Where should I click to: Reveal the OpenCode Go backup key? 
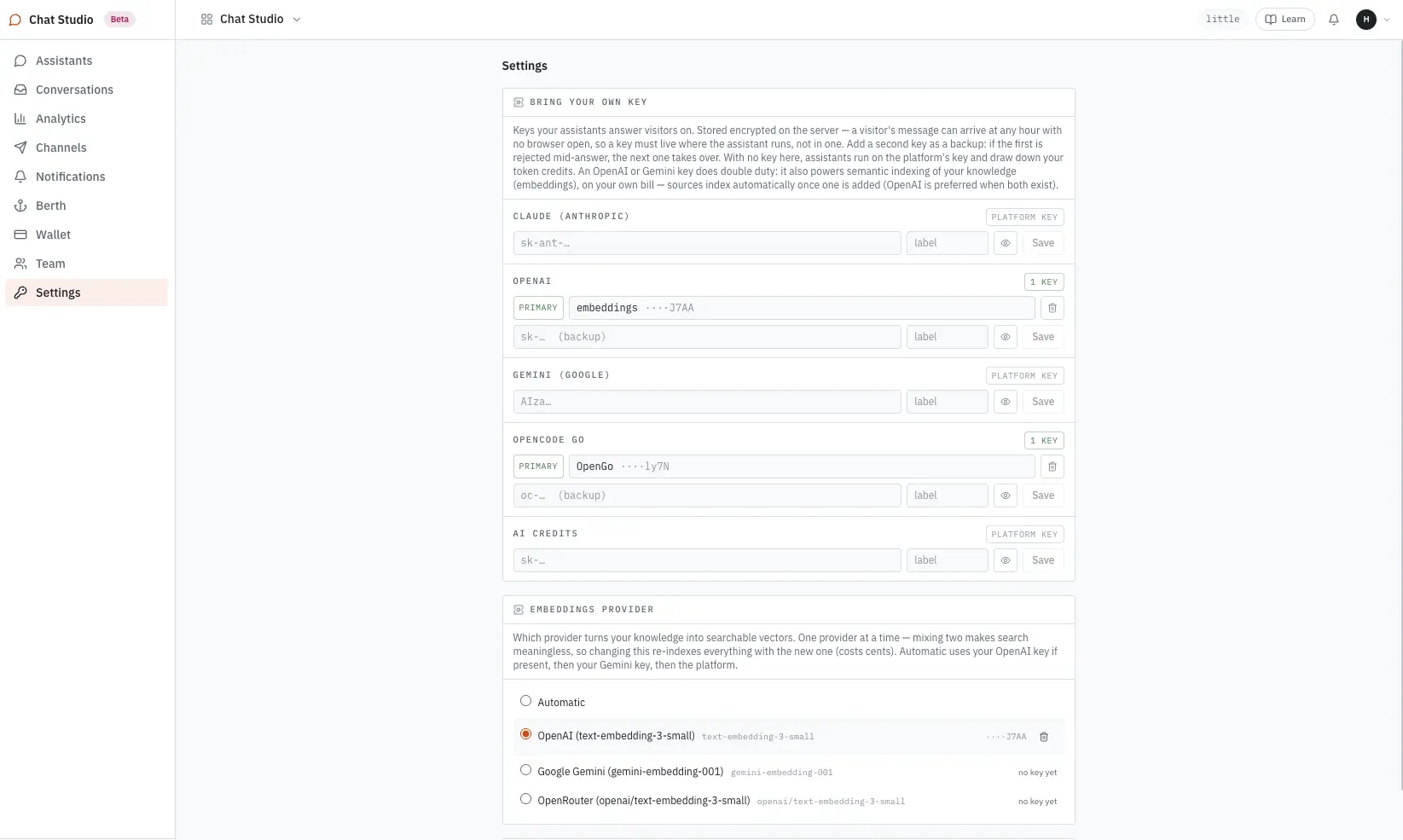[x=1006, y=495]
